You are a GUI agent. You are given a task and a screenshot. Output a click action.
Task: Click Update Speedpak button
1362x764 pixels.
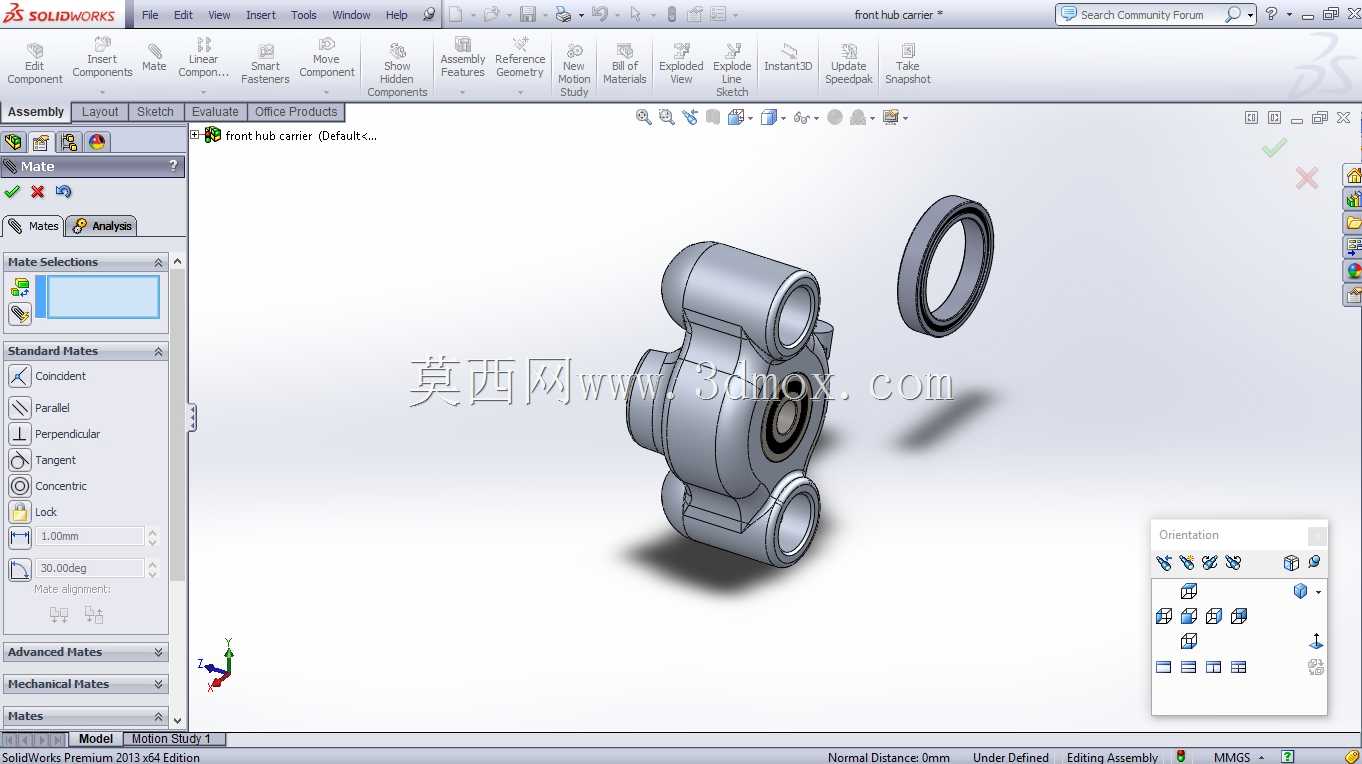point(848,64)
